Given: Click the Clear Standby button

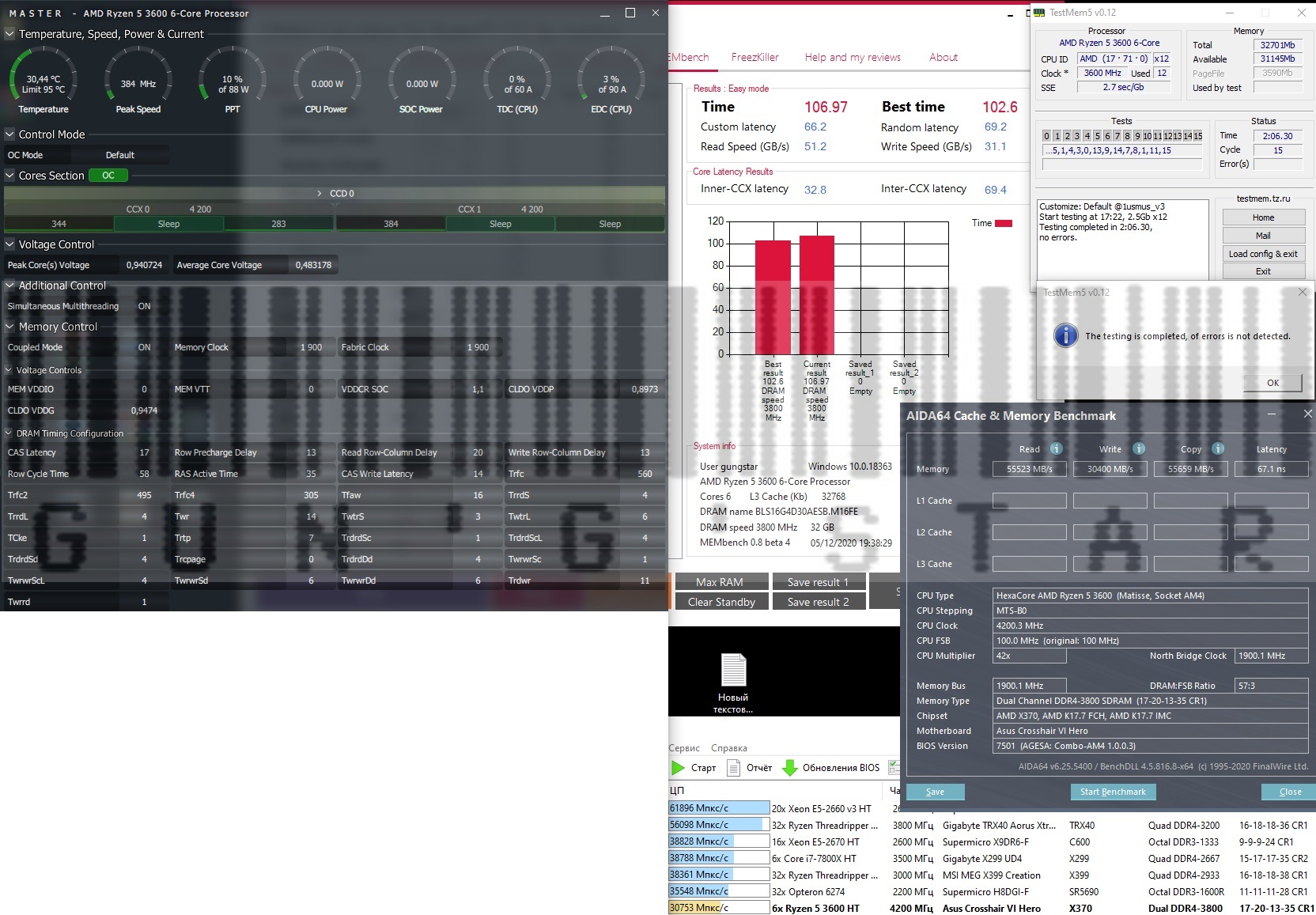Looking at the screenshot, I should 721,602.
